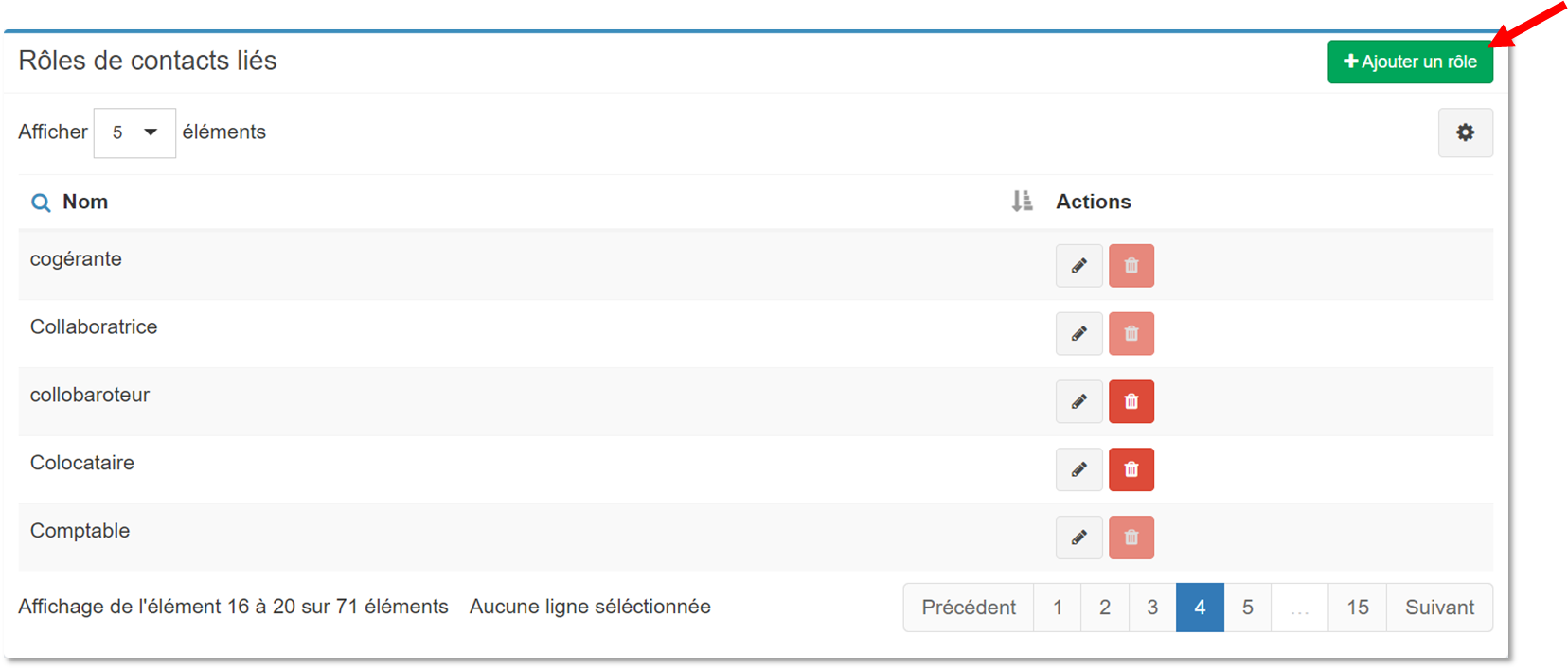Delete the collobaroteur role
Screen dimensions: 1568x670
pyautogui.click(x=1131, y=402)
